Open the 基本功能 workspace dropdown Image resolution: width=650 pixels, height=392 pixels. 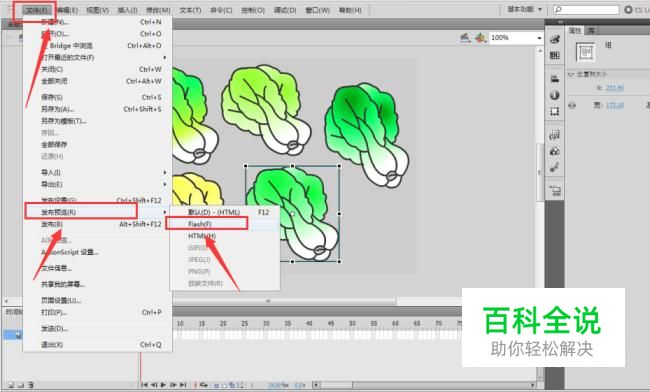point(524,9)
